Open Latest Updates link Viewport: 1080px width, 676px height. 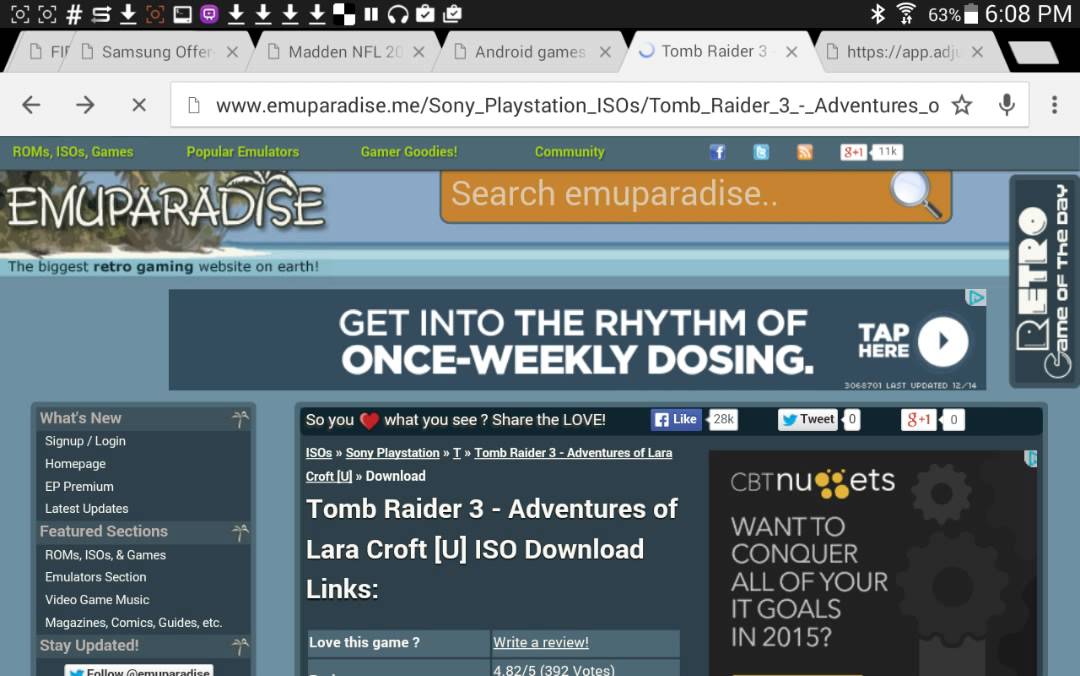(87, 509)
